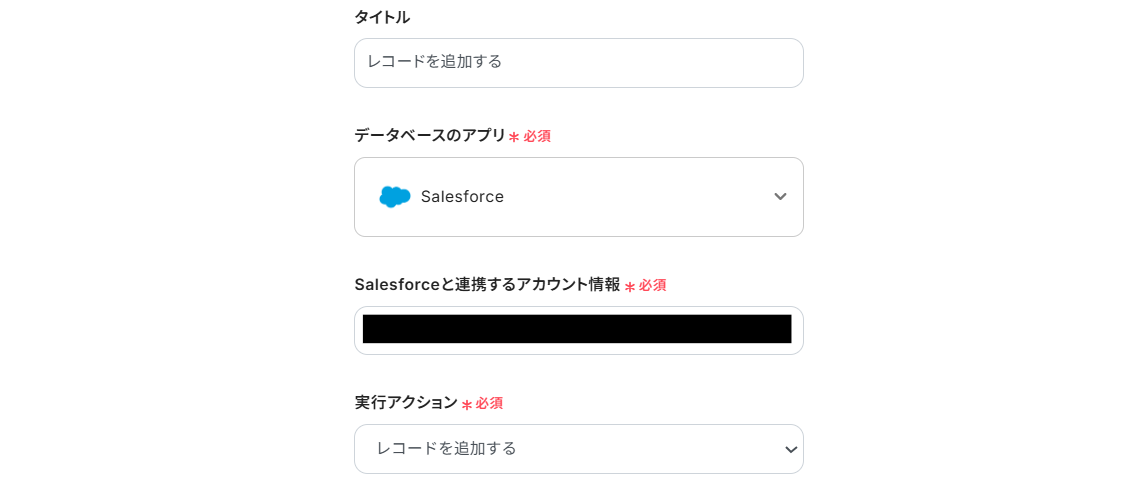Click the blacked-out account name bar

click(x=577, y=329)
